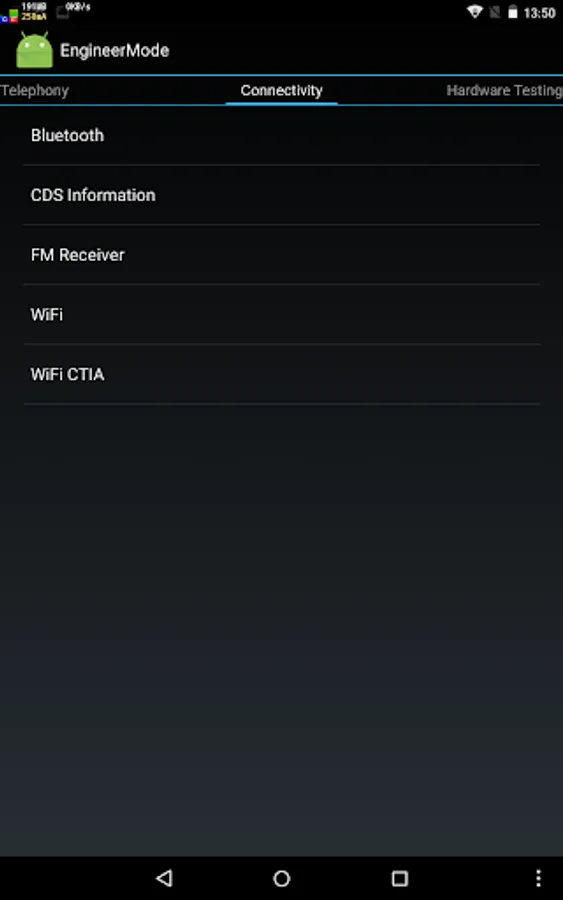Select the FM Receiver item
The width and height of the screenshot is (563, 900).
(x=281, y=255)
